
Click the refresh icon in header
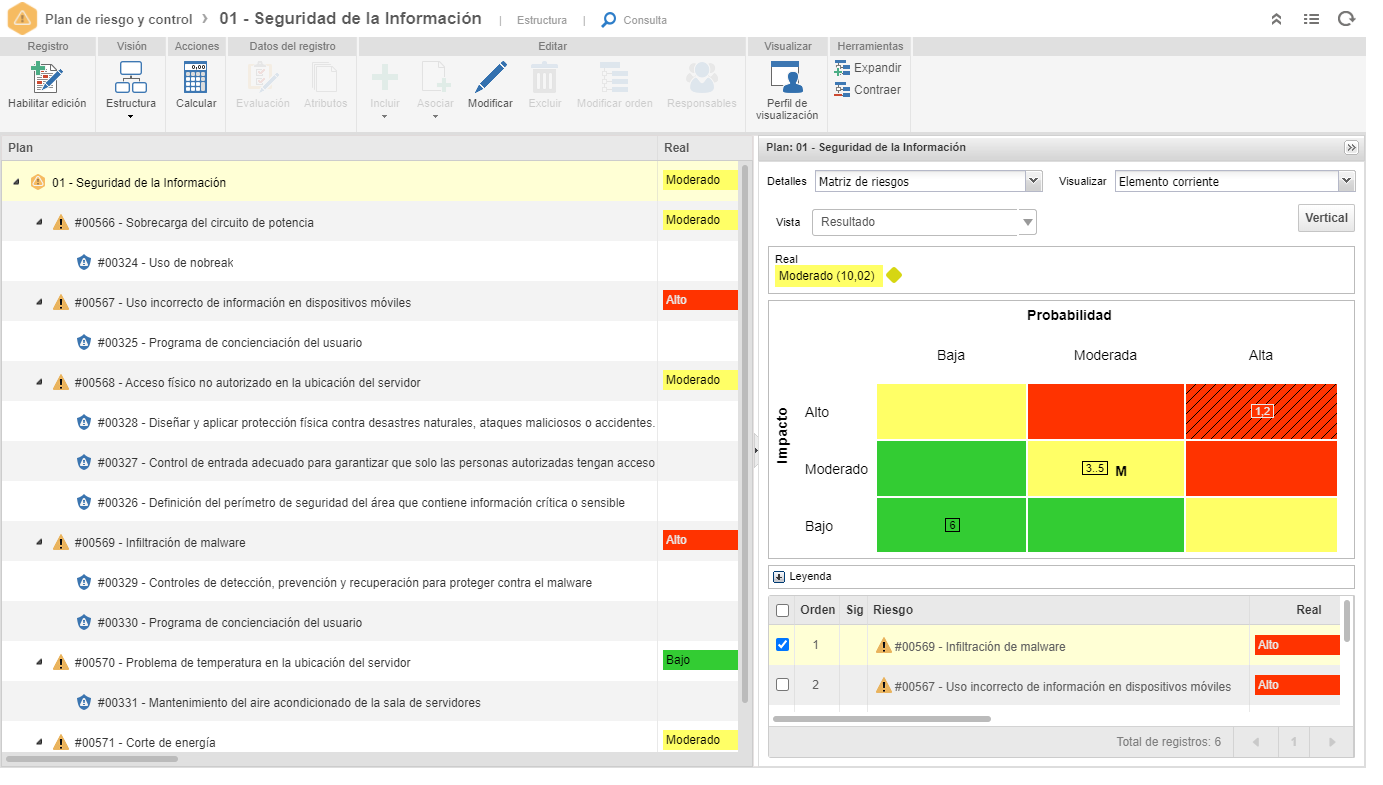tap(1346, 19)
